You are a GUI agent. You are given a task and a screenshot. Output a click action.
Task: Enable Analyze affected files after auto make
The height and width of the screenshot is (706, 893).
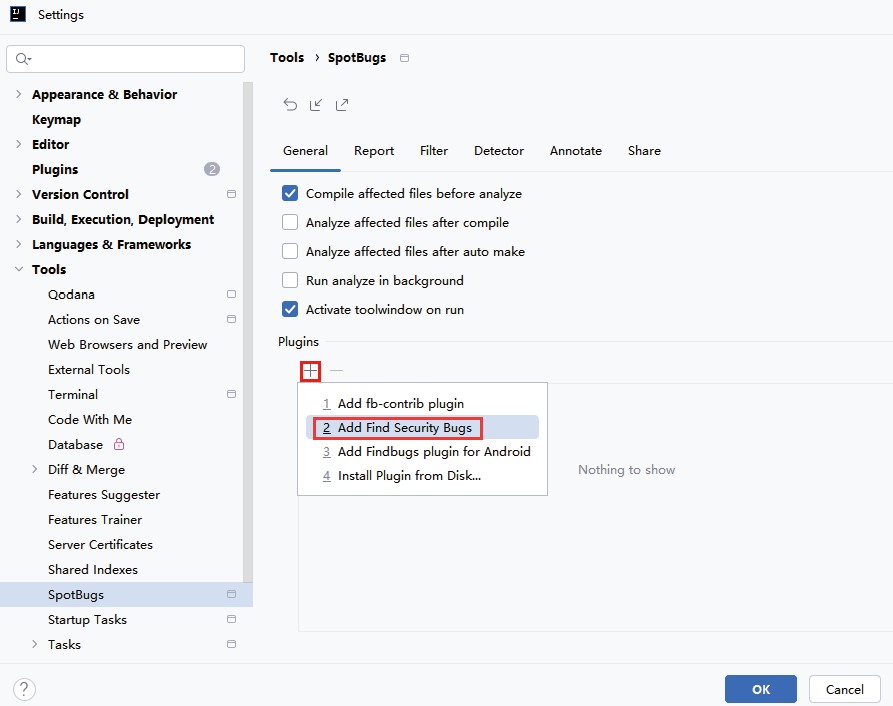point(290,252)
